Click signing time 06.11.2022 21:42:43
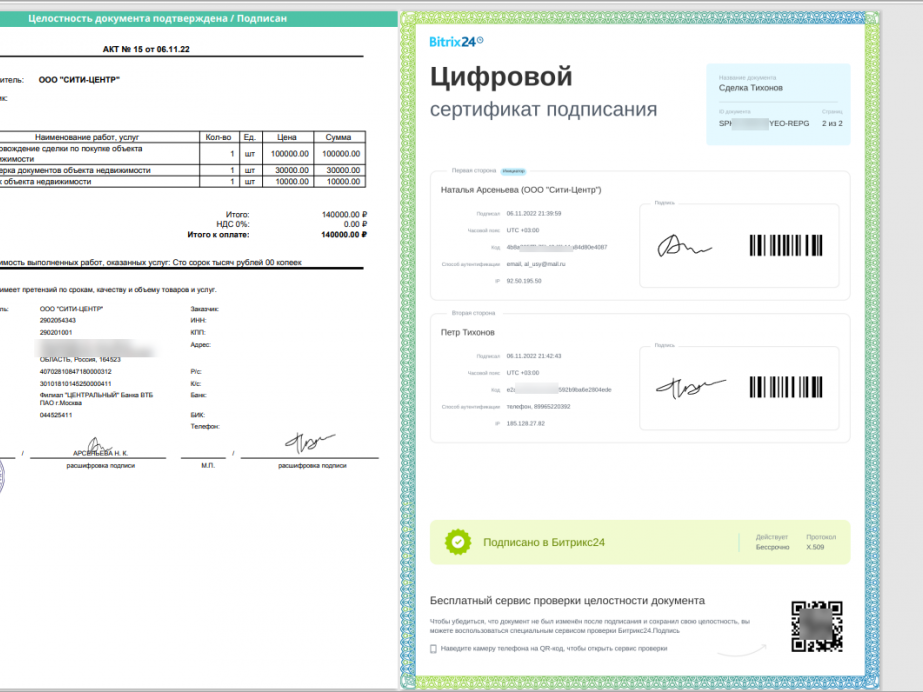Viewport: 923px width, 692px height. (534, 356)
